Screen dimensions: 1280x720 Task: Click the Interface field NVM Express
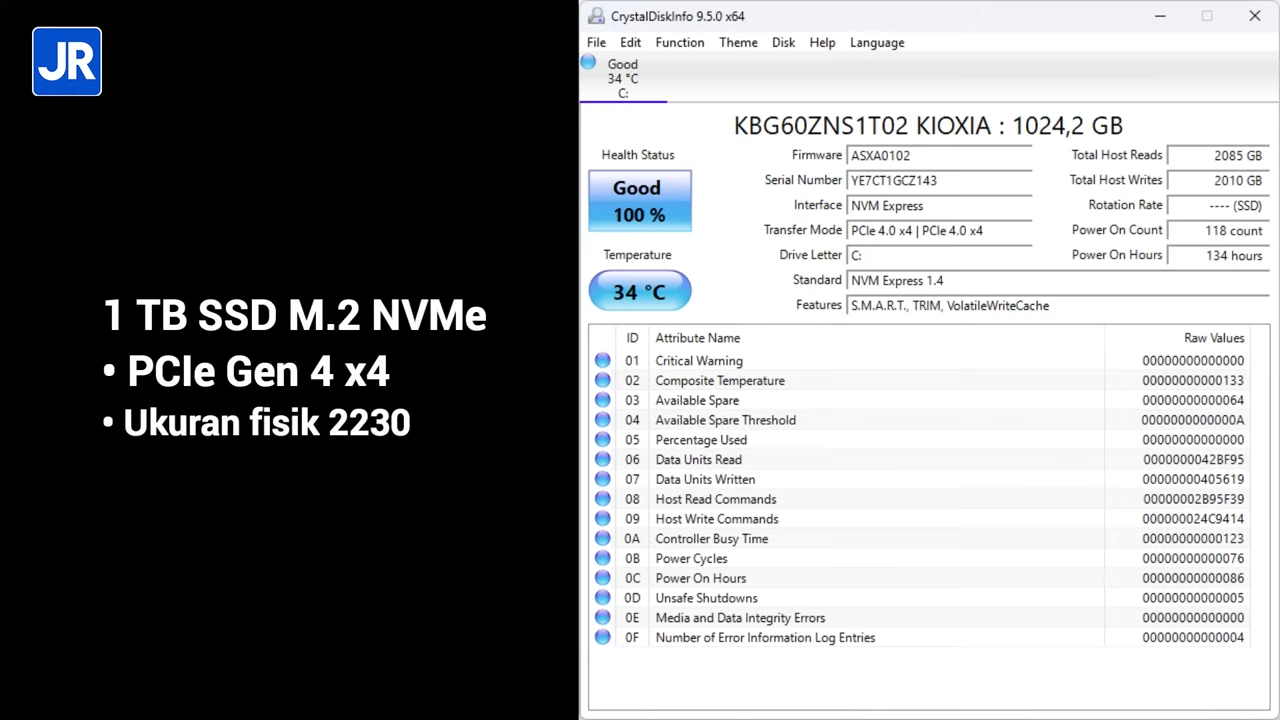(x=939, y=206)
